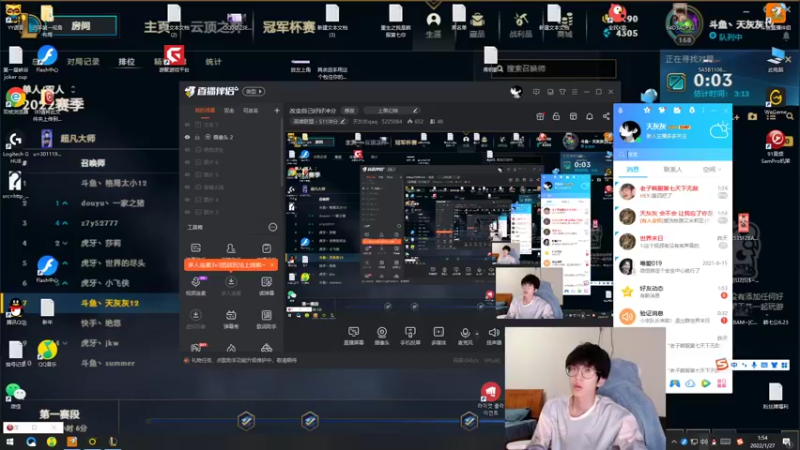Open the microphone options arrow

point(477,333)
